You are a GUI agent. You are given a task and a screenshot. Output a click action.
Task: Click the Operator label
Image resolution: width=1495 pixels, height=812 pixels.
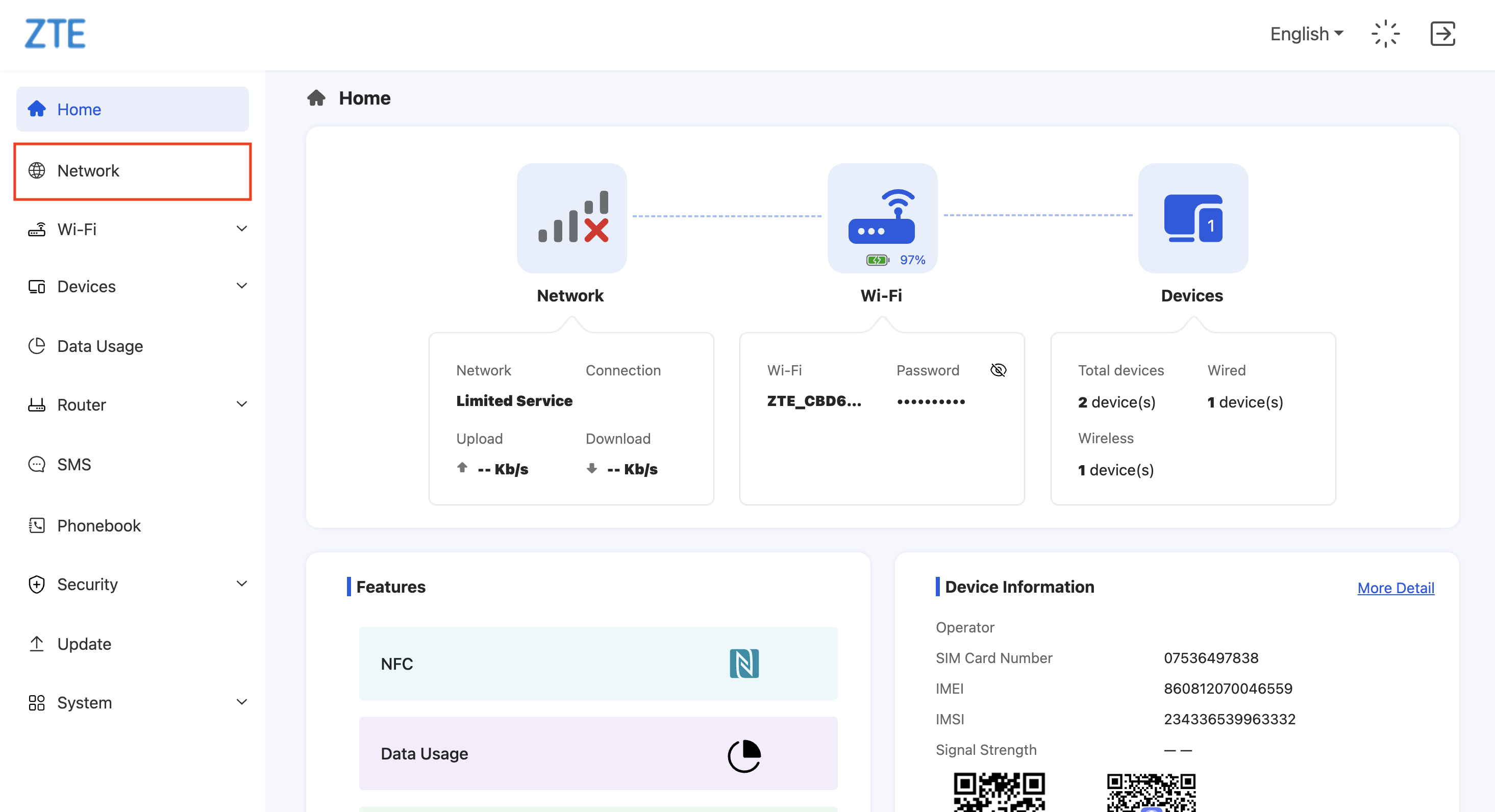(965, 627)
